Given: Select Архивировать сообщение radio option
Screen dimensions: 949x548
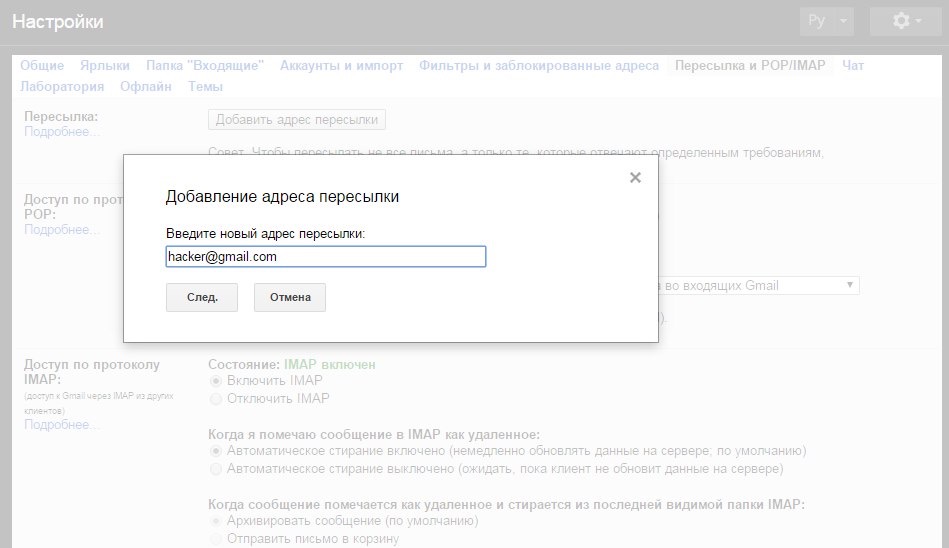Looking at the screenshot, I should [215, 521].
